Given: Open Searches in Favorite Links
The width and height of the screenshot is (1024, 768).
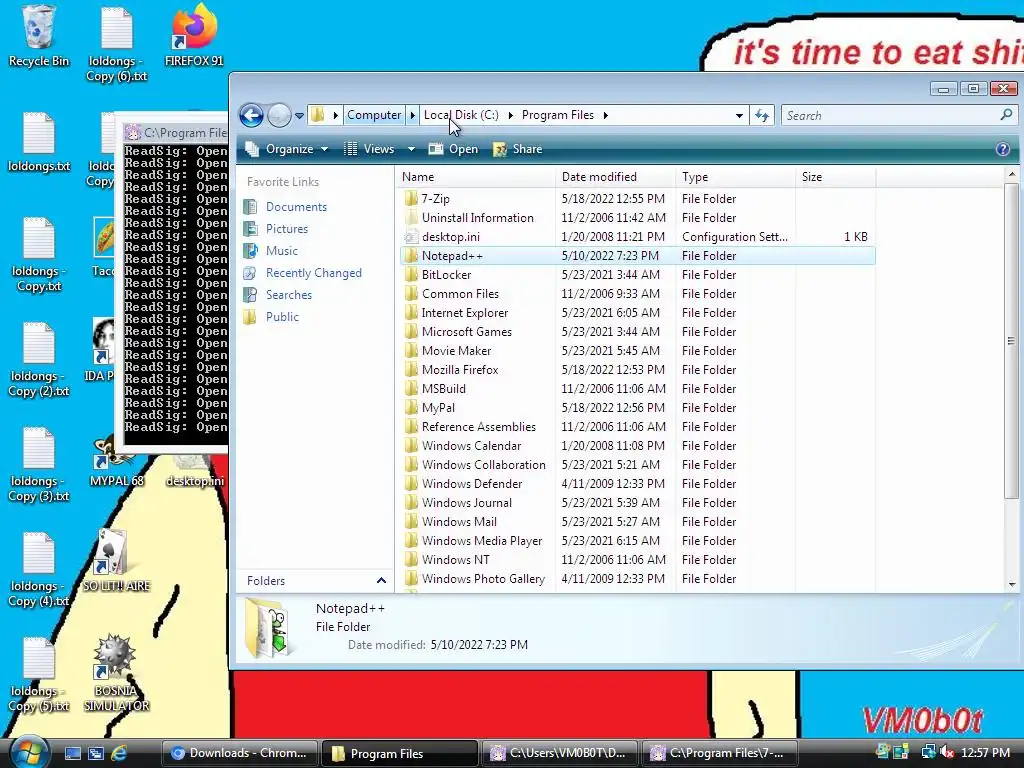Looking at the screenshot, I should tap(289, 295).
